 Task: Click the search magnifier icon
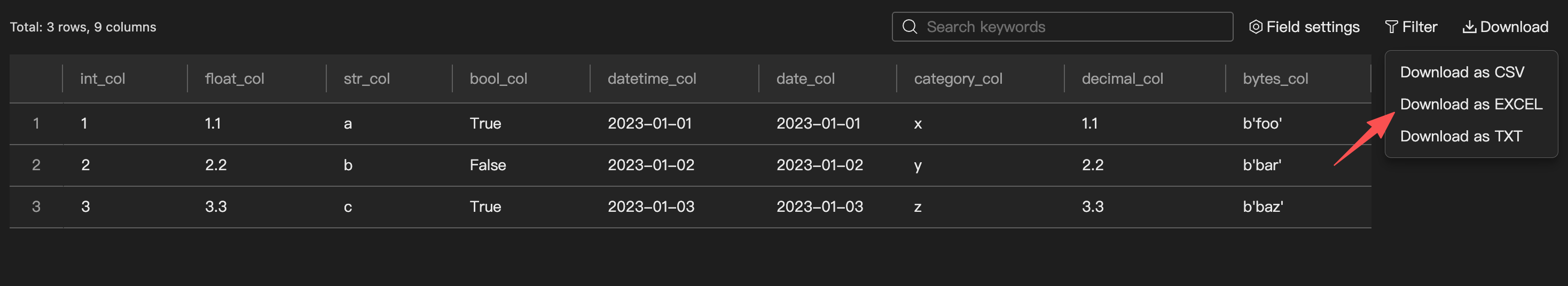[x=910, y=27]
